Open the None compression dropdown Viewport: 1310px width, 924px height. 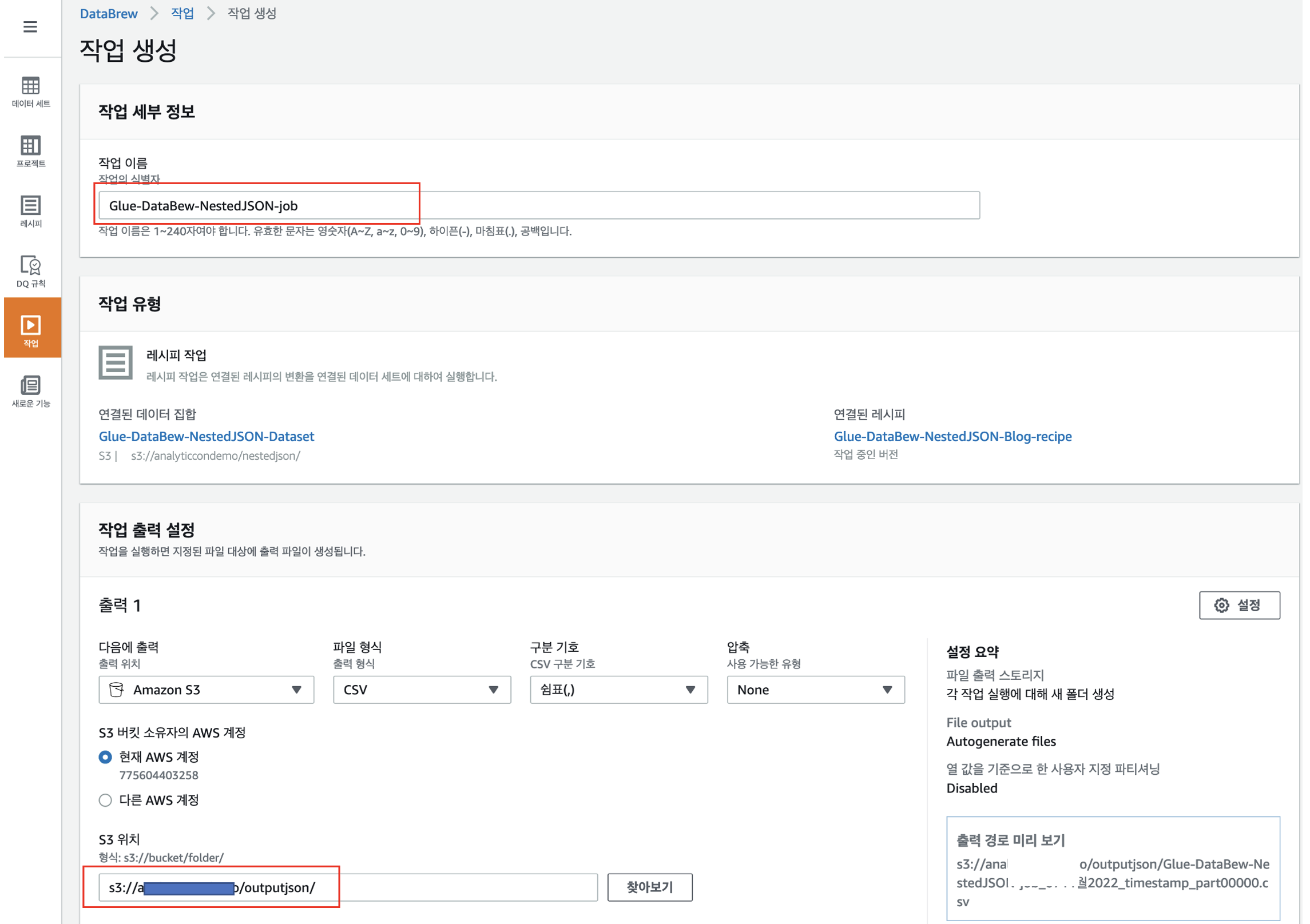click(815, 690)
